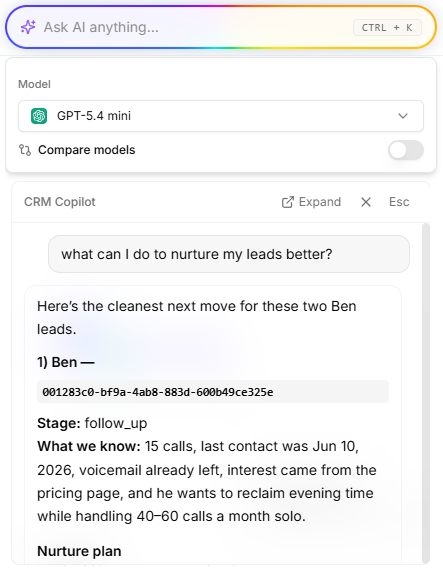Close the CRM Copilot panel with X
This screenshot has width=443, height=576.
click(366, 202)
